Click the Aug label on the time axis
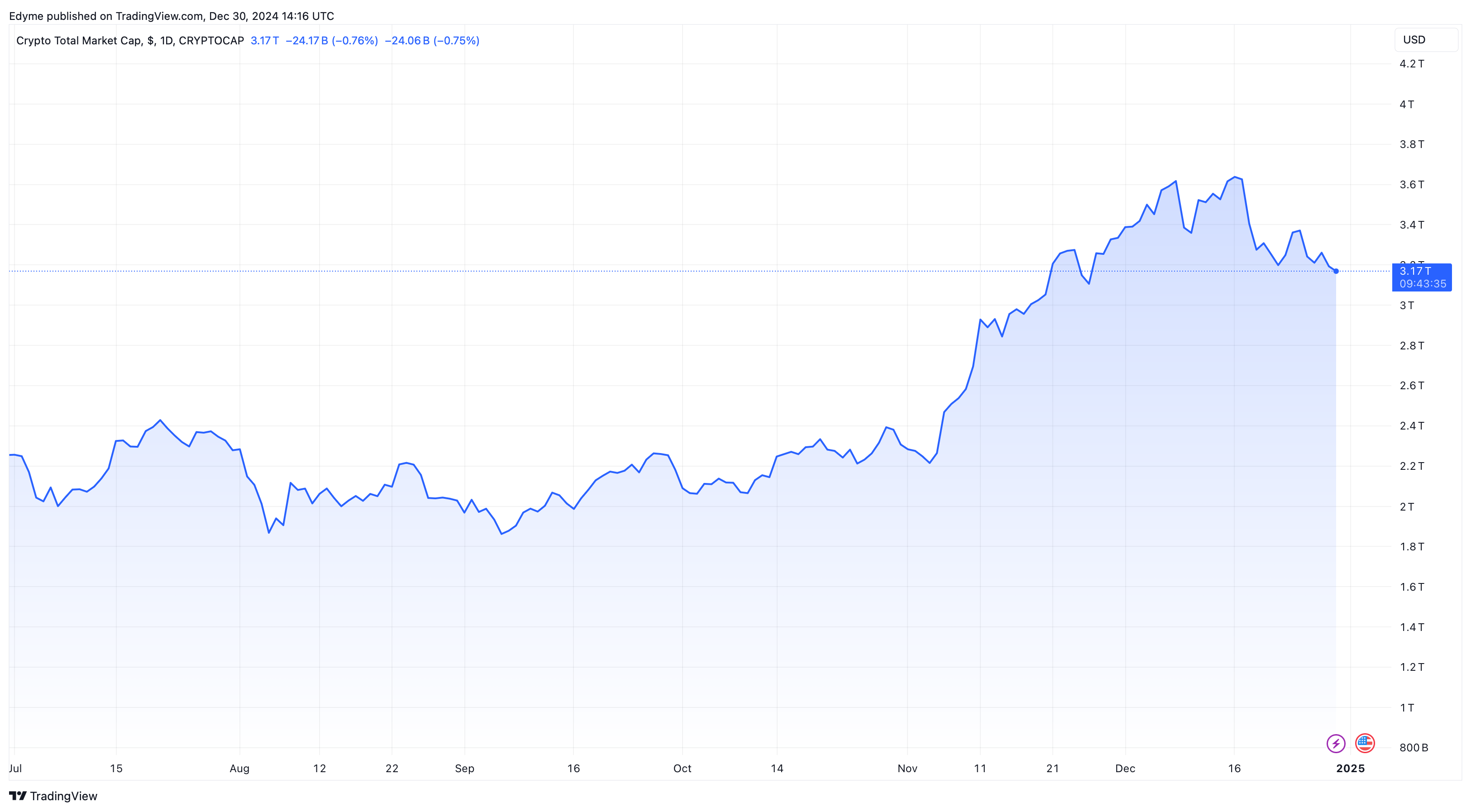 239,768
